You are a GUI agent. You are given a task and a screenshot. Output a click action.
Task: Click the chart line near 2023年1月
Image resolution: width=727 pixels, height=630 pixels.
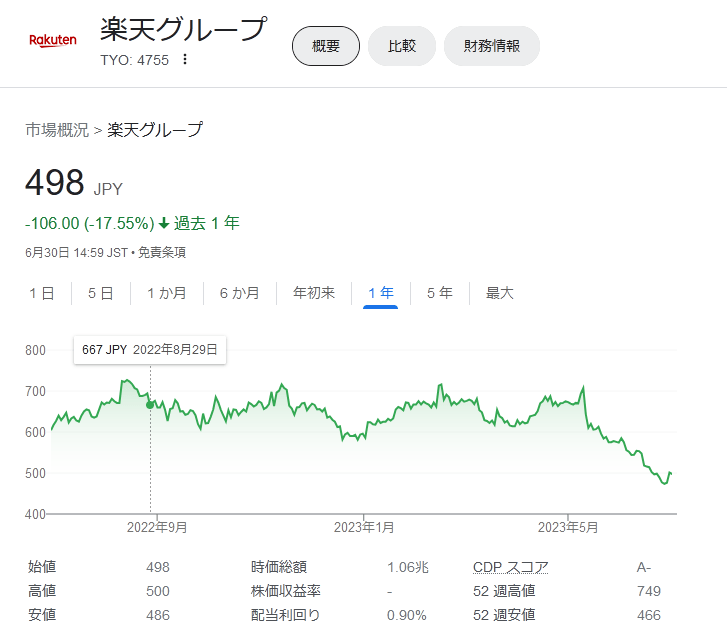click(364, 433)
